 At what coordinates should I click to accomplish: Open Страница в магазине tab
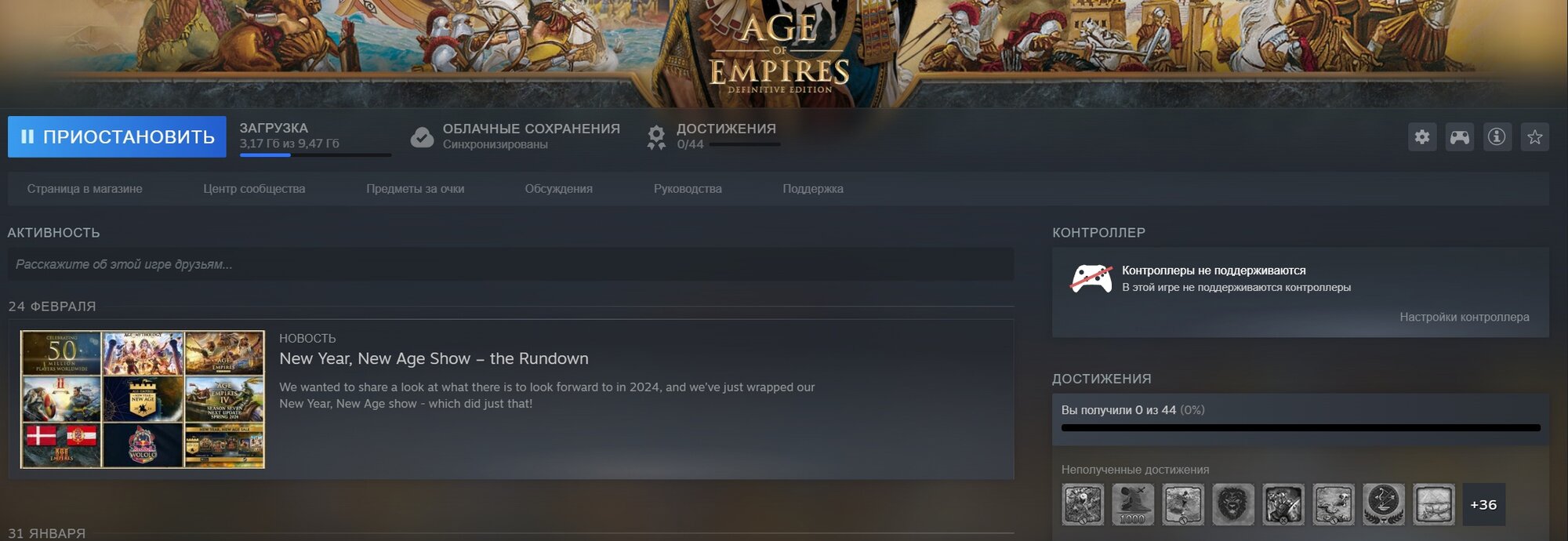pos(85,189)
